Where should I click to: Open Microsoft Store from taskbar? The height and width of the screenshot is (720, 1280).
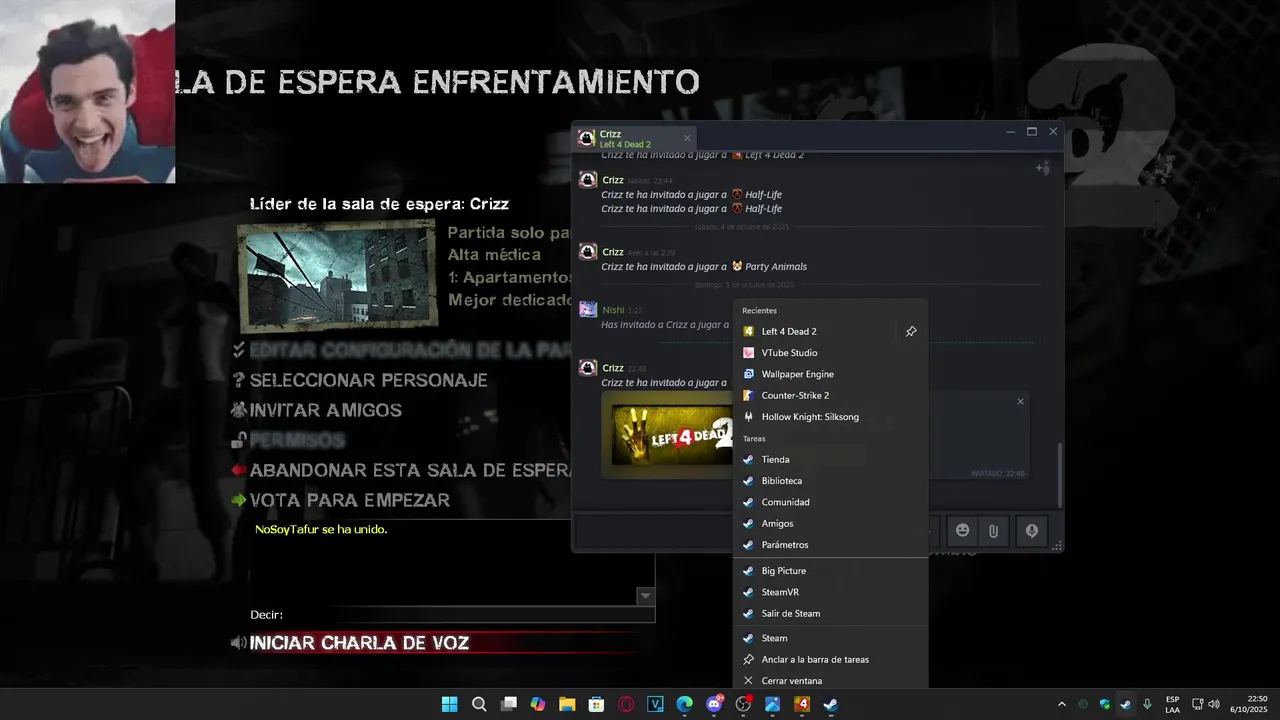click(x=596, y=704)
